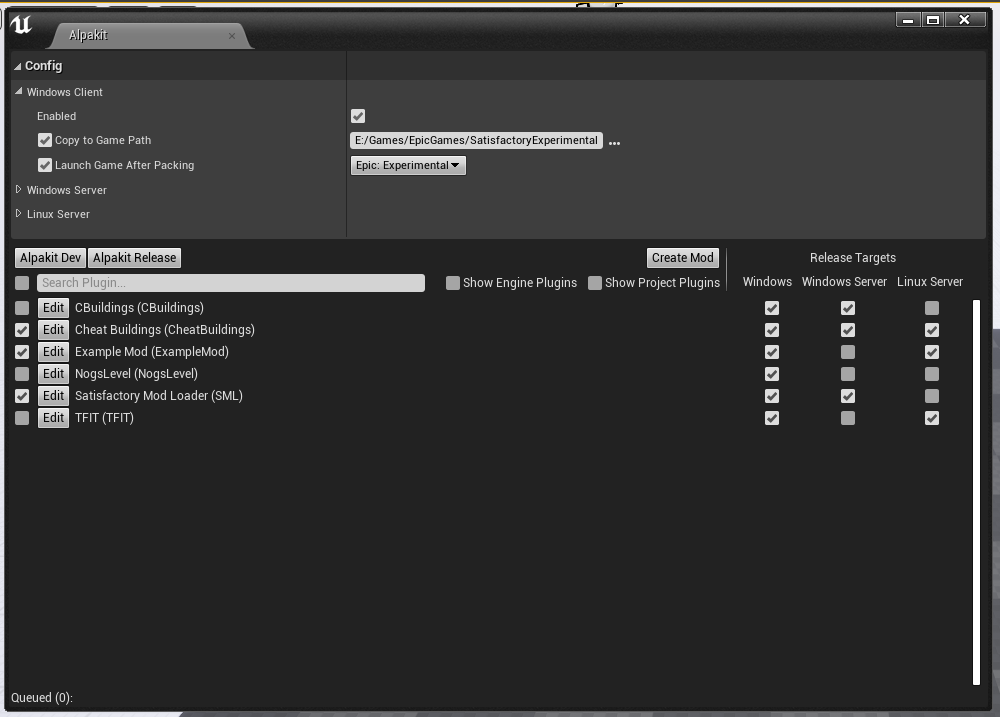Viewport: 1000px width, 717px height.
Task: Toggle Cheat Buildings Windows Server target
Action: (x=848, y=330)
